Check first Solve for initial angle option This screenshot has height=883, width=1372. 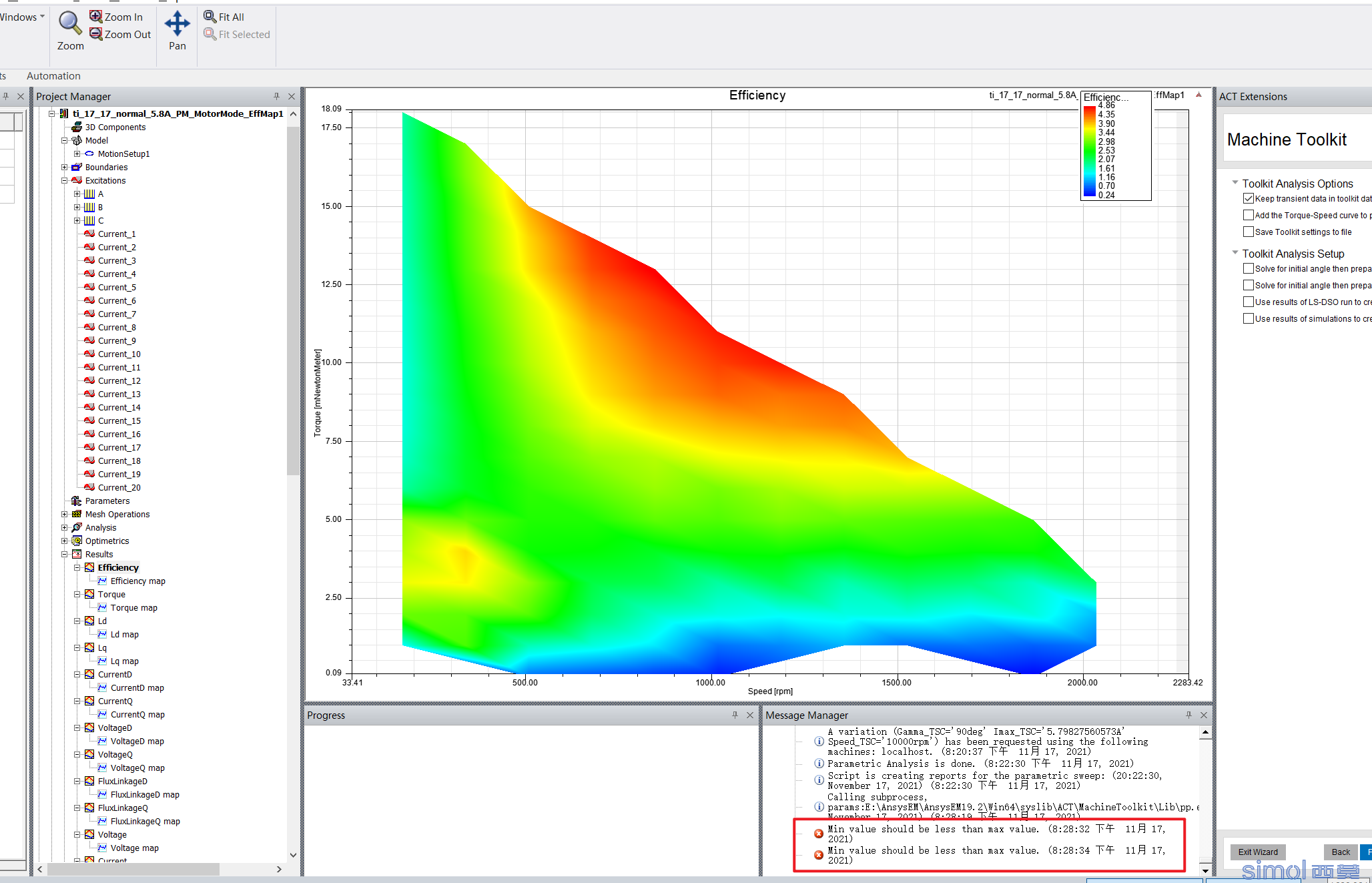1249,268
